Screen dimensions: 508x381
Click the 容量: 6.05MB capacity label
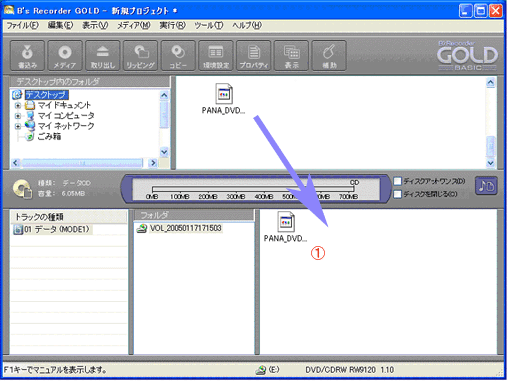(x=61, y=194)
